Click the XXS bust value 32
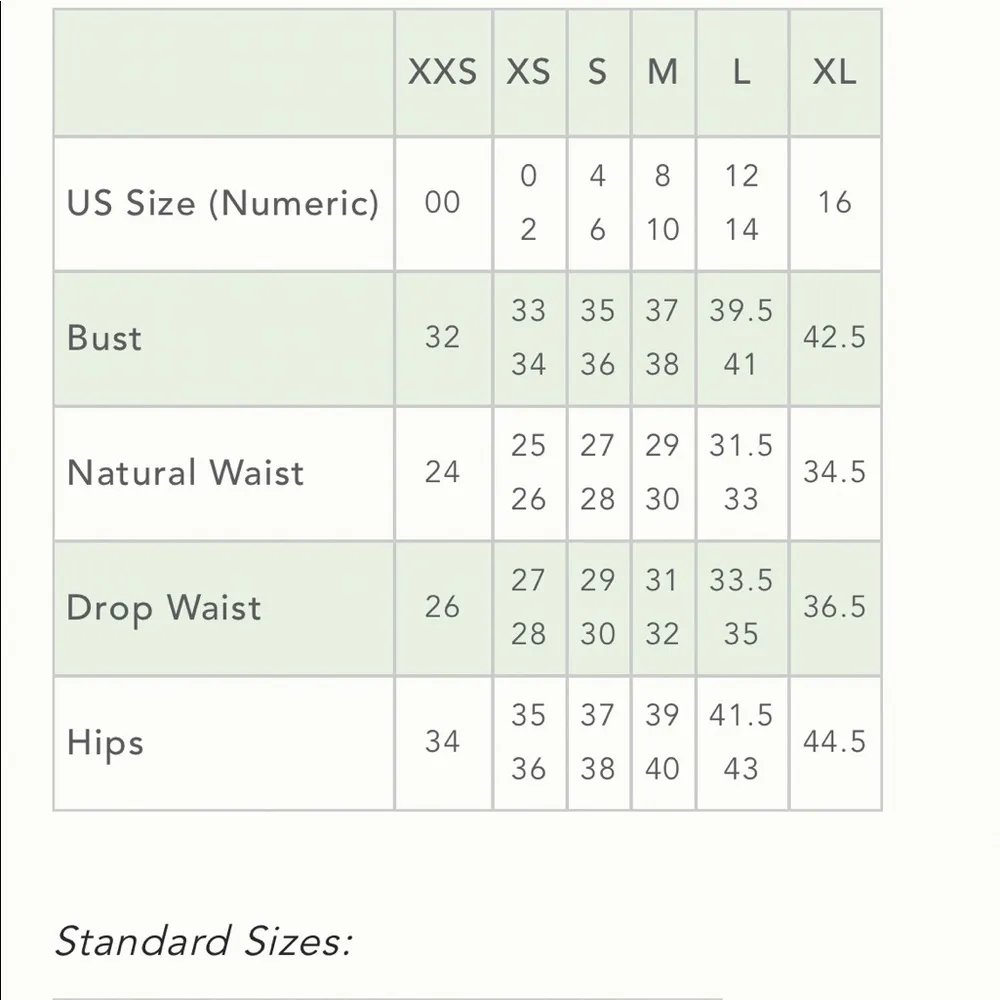The image size is (1000, 1000). (x=442, y=338)
